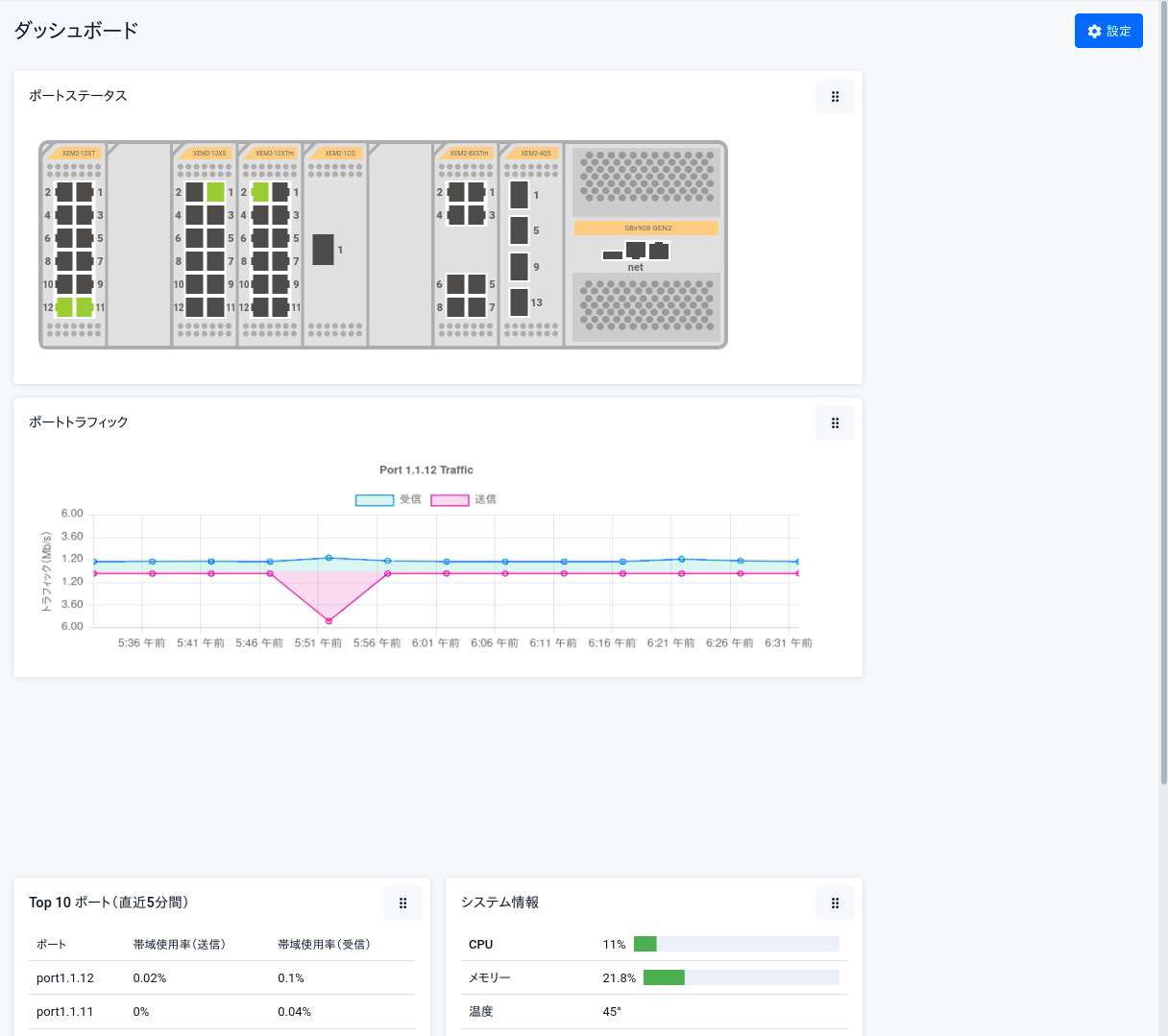The image size is (1168, 1036).
Task: Select green port 11 on the XEM2-12XT module
Action: [85, 307]
